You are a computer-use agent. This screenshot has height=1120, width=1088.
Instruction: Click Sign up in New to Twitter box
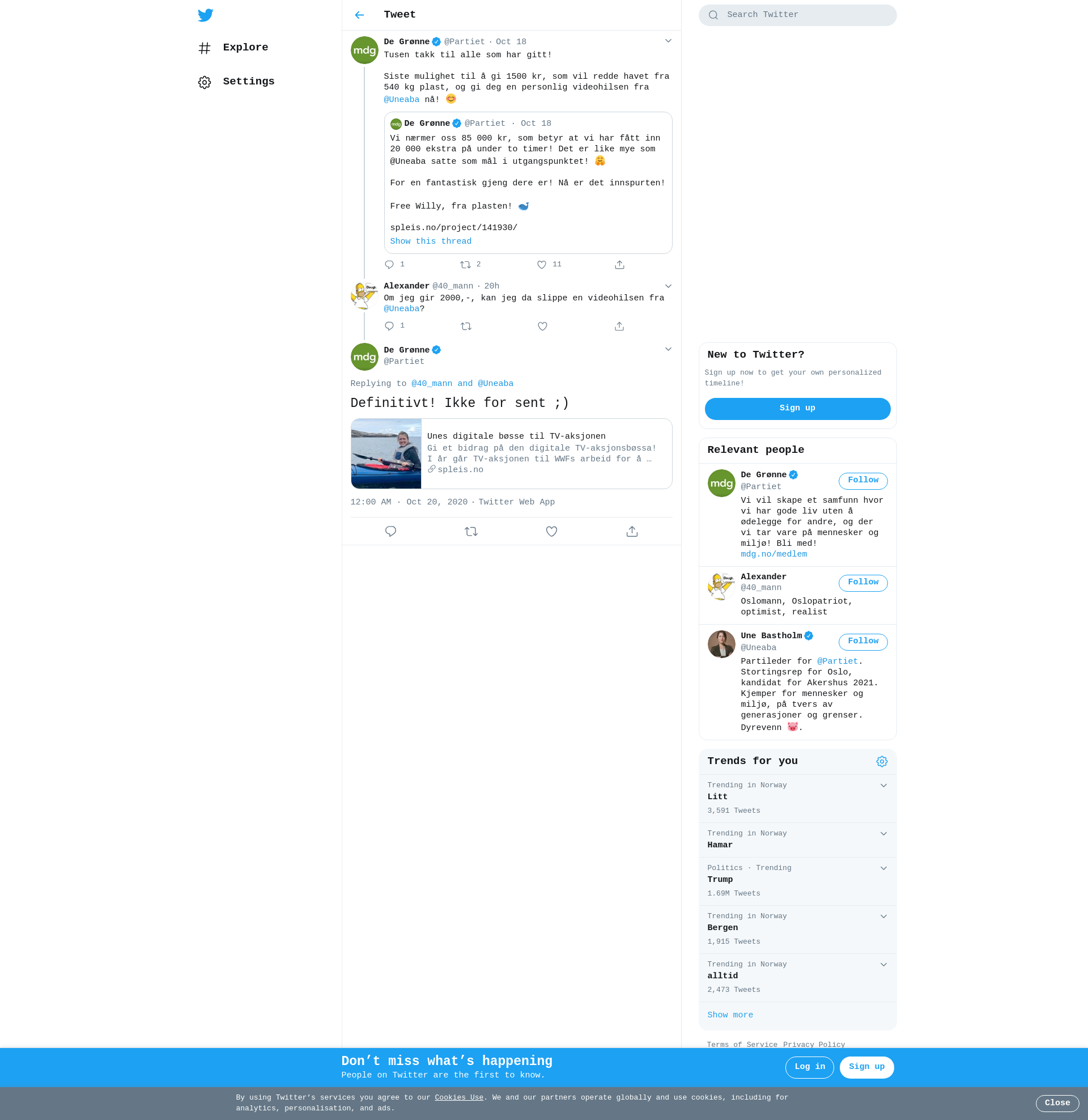797,409
